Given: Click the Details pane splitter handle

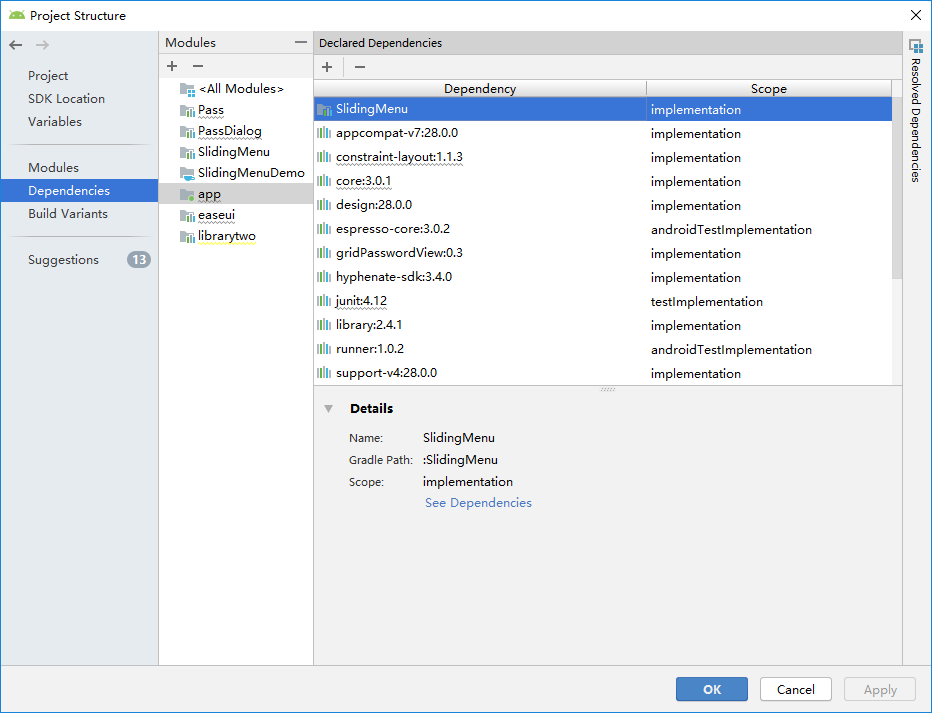Looking at the screenshot, I should click(x=607, y=389).
